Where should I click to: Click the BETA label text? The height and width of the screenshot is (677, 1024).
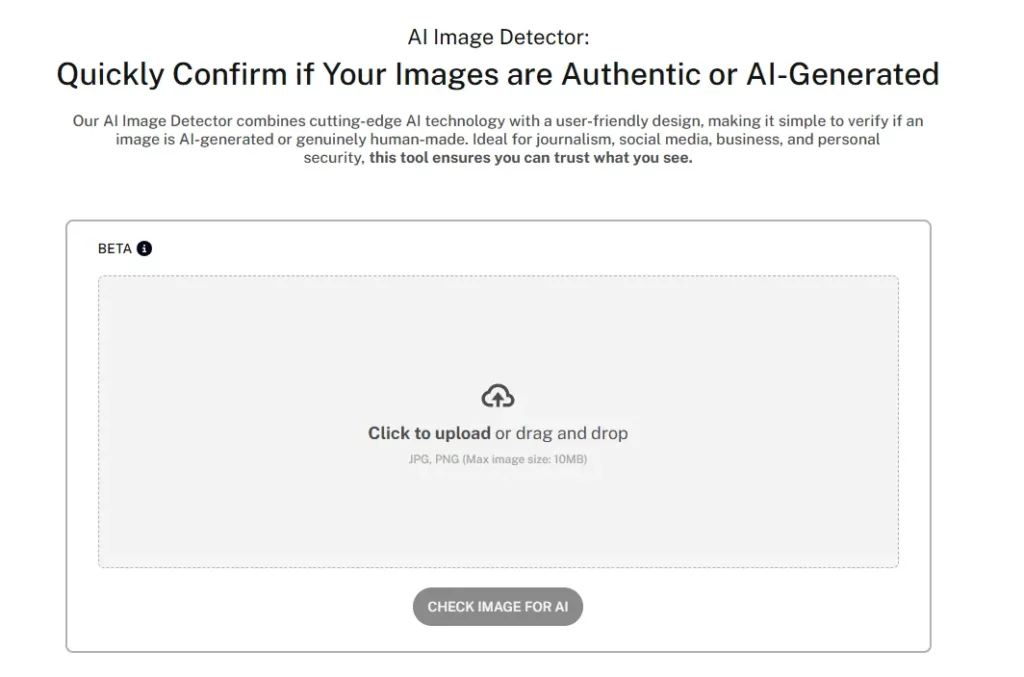click(113, 247)
